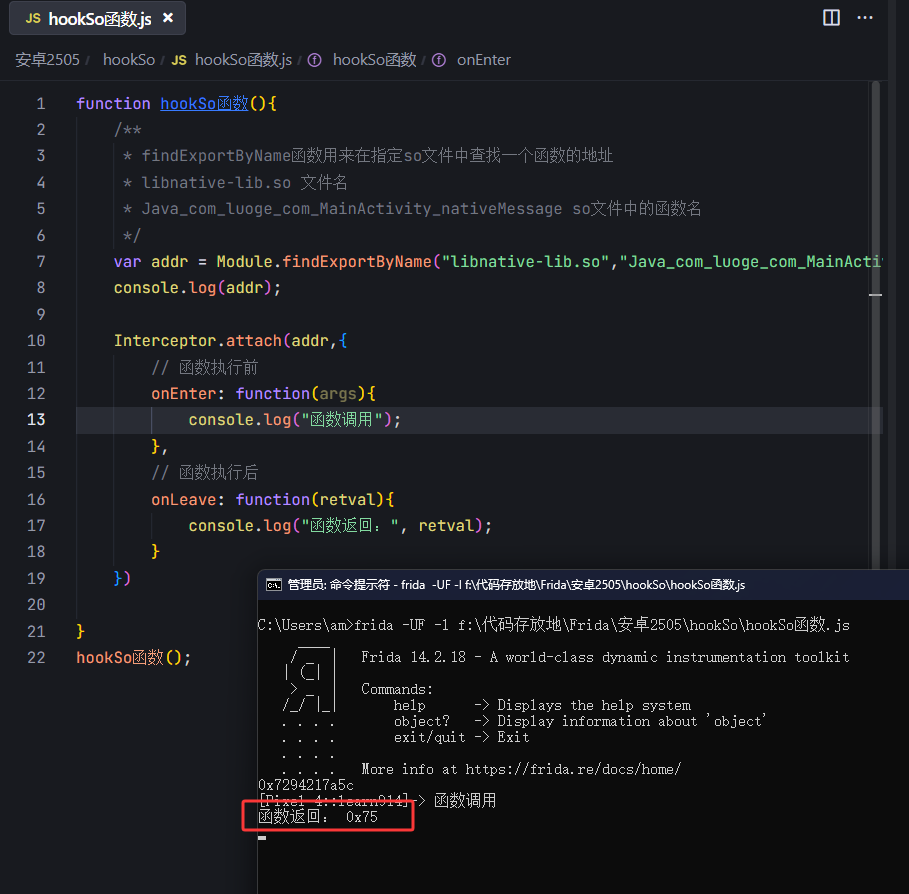Viewport: 909px width, 894px height.
Task: Click the frida -UF command line in terminal
Action: point(602,625)
